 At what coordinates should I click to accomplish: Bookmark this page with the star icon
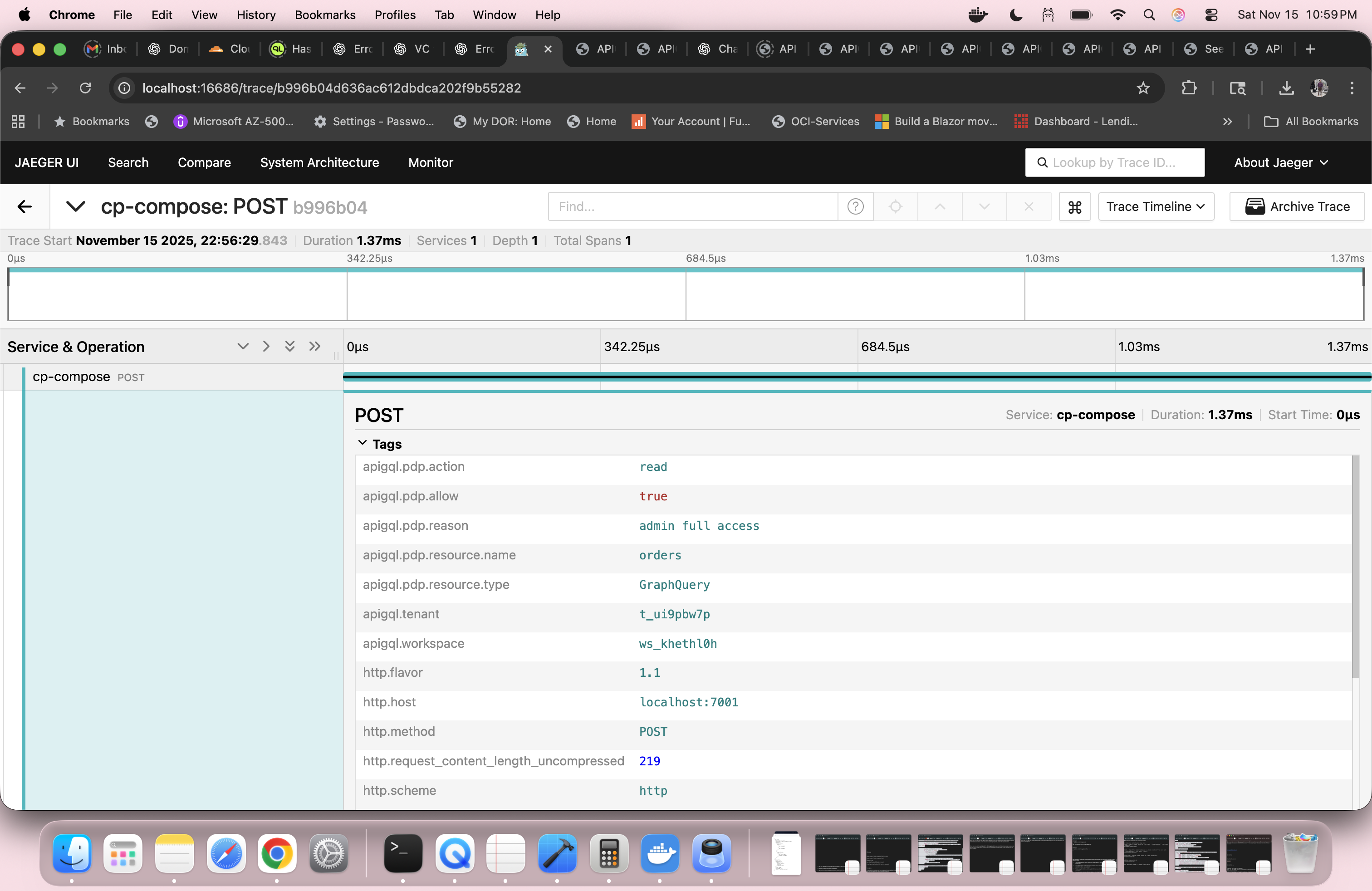tap(1143, 88)
